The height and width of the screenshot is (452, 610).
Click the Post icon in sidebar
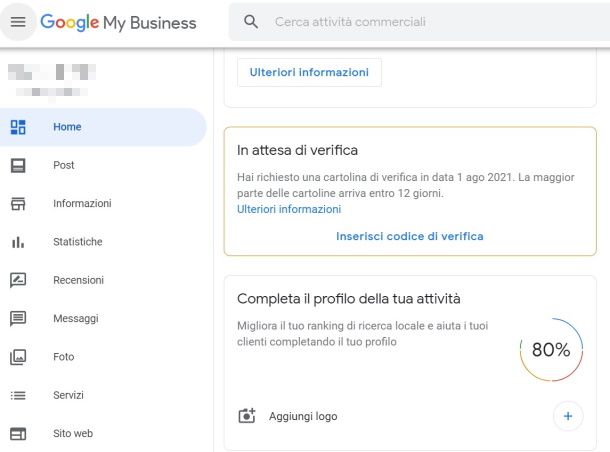[18, 165]
